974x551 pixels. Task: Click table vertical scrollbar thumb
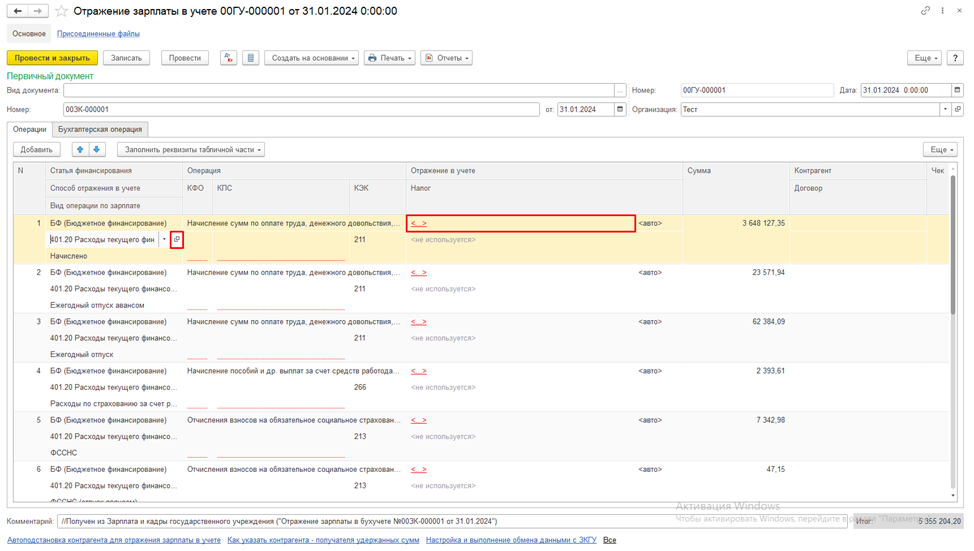pyautogui.click(x=954, y=245)
